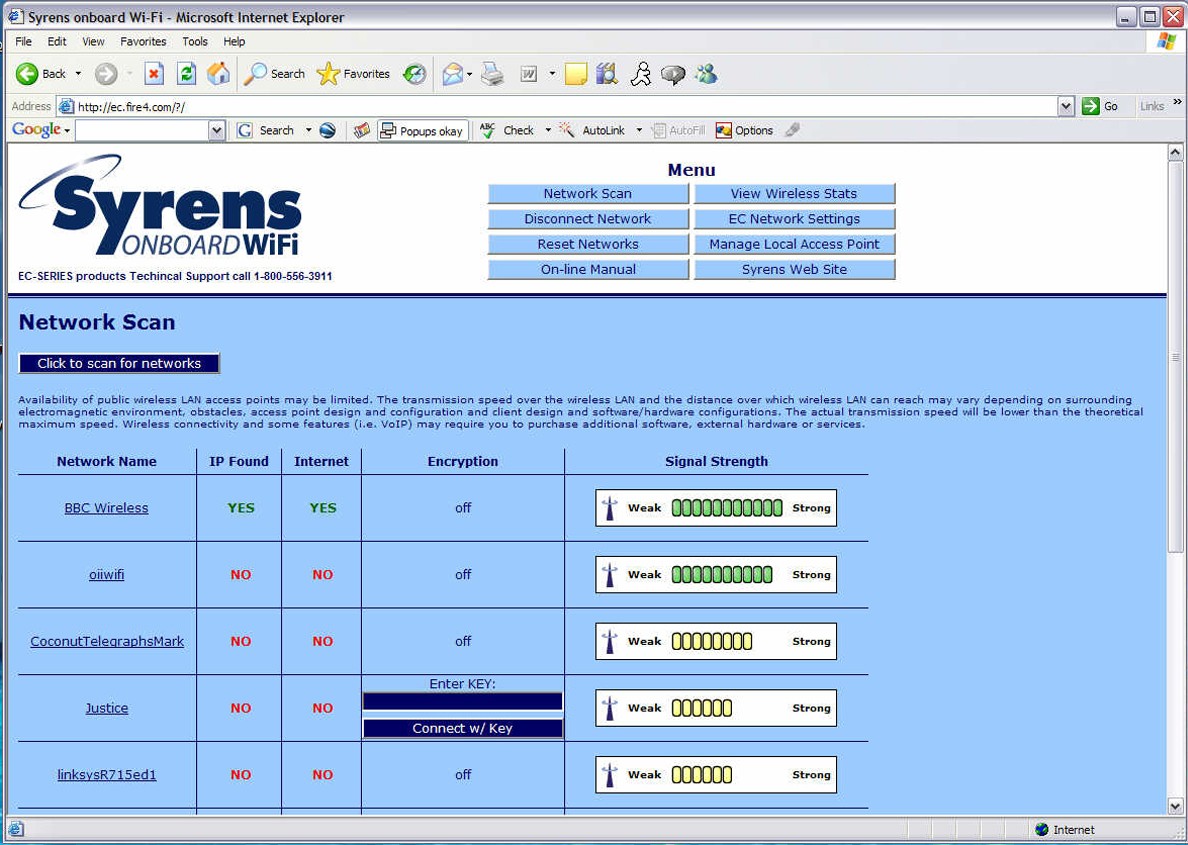Click the Enter KEY input field

coord(462,702)
